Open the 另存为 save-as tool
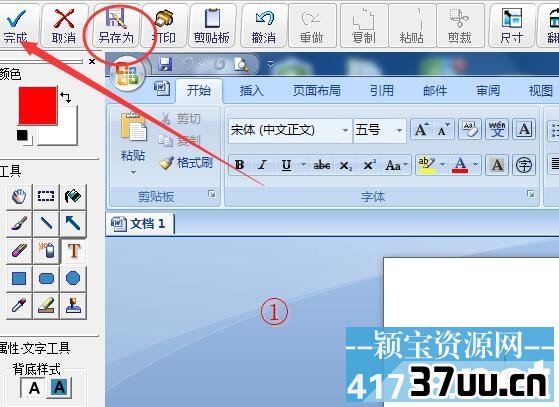559x407 pixels. [116, 26]
